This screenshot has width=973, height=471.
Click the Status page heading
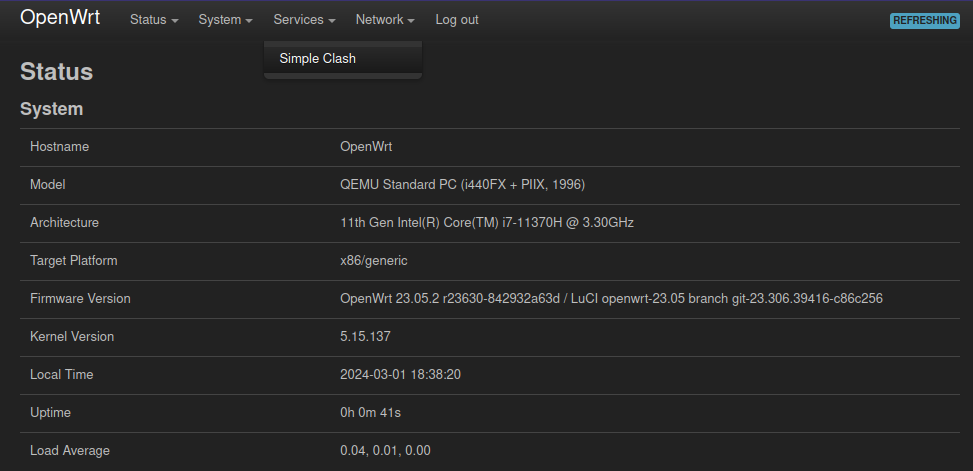coord(56,72)
